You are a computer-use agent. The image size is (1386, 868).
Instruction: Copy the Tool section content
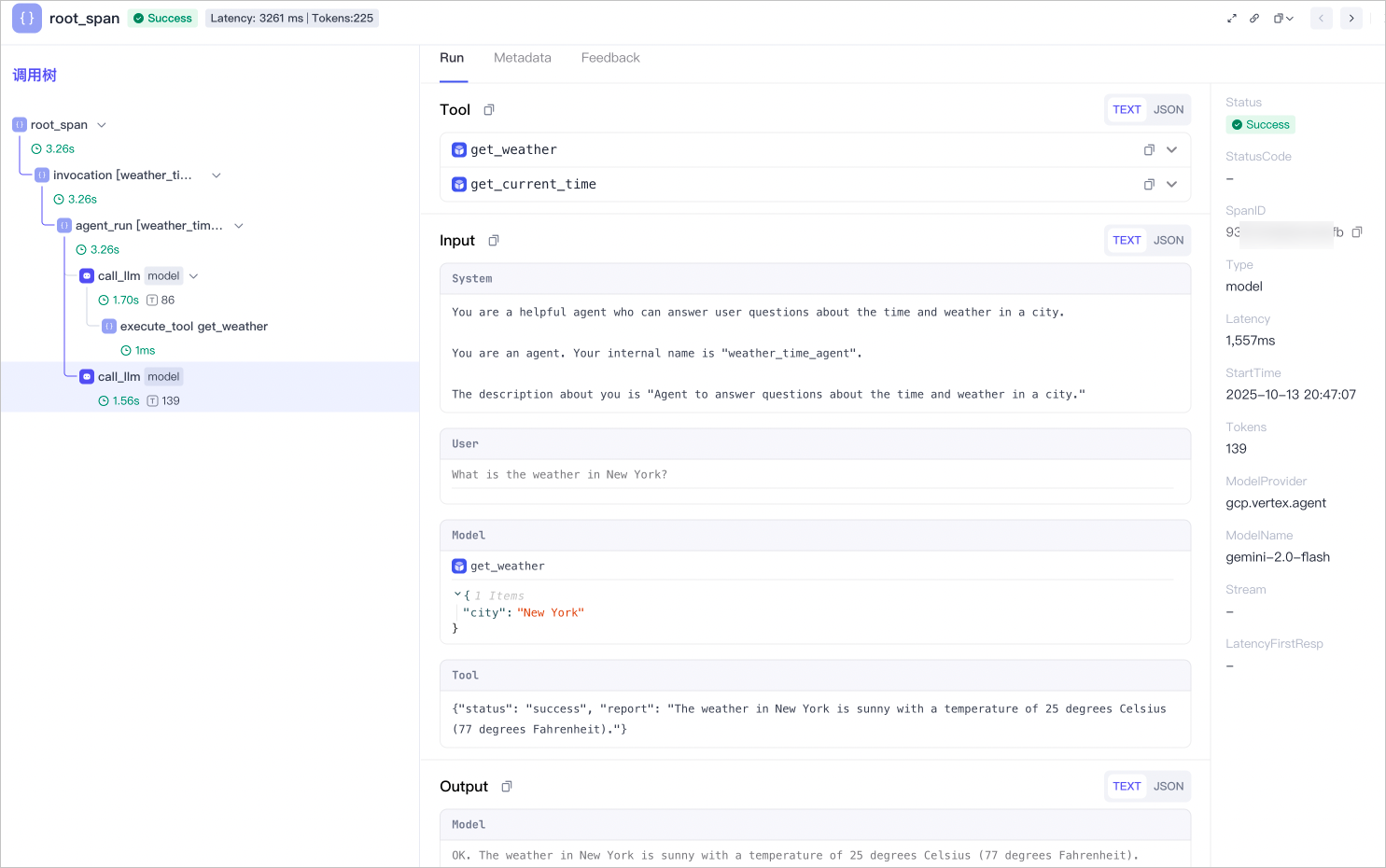[x=489, y=110]
